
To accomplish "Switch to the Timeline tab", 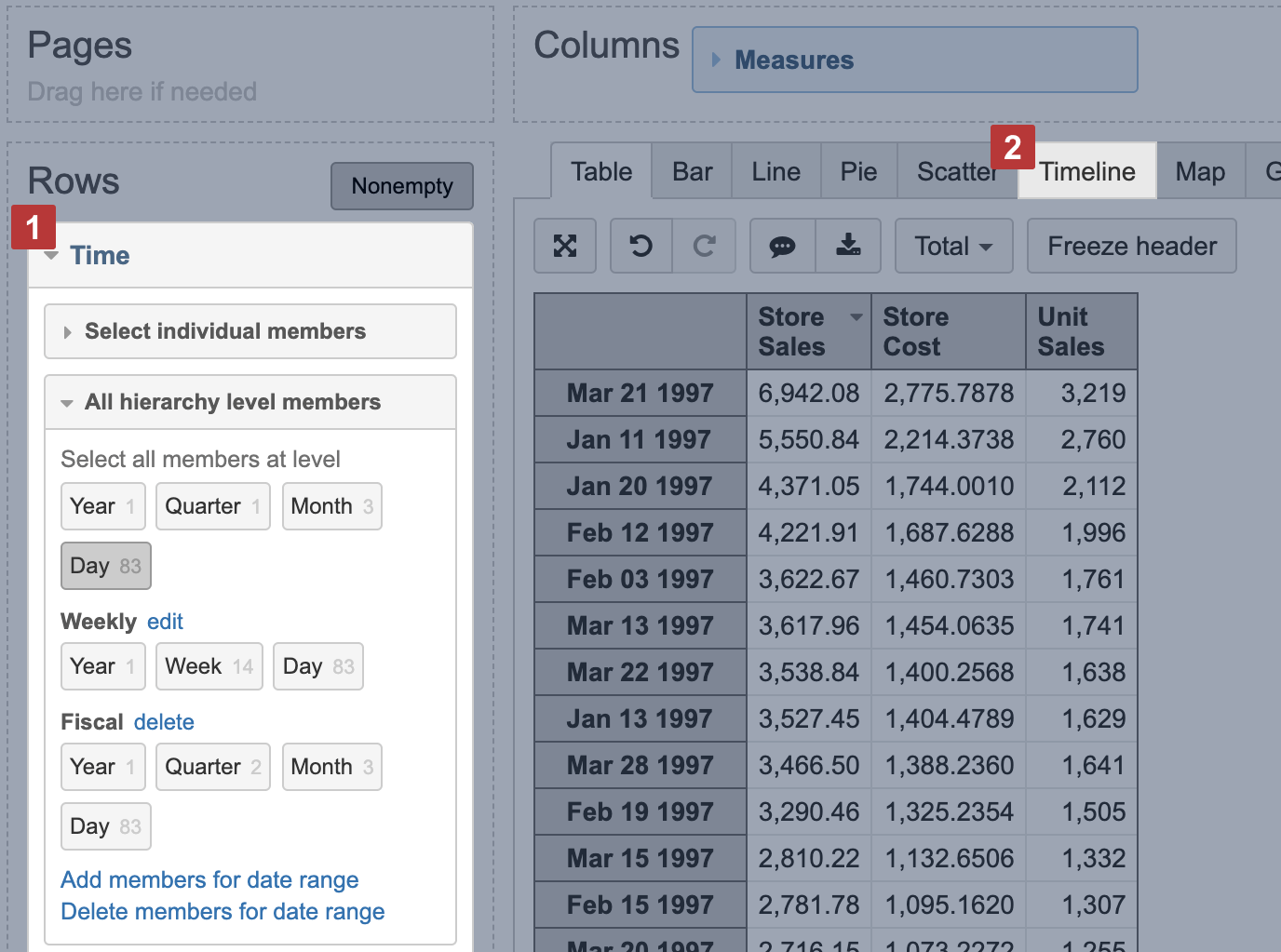I will coord(1087,171).
